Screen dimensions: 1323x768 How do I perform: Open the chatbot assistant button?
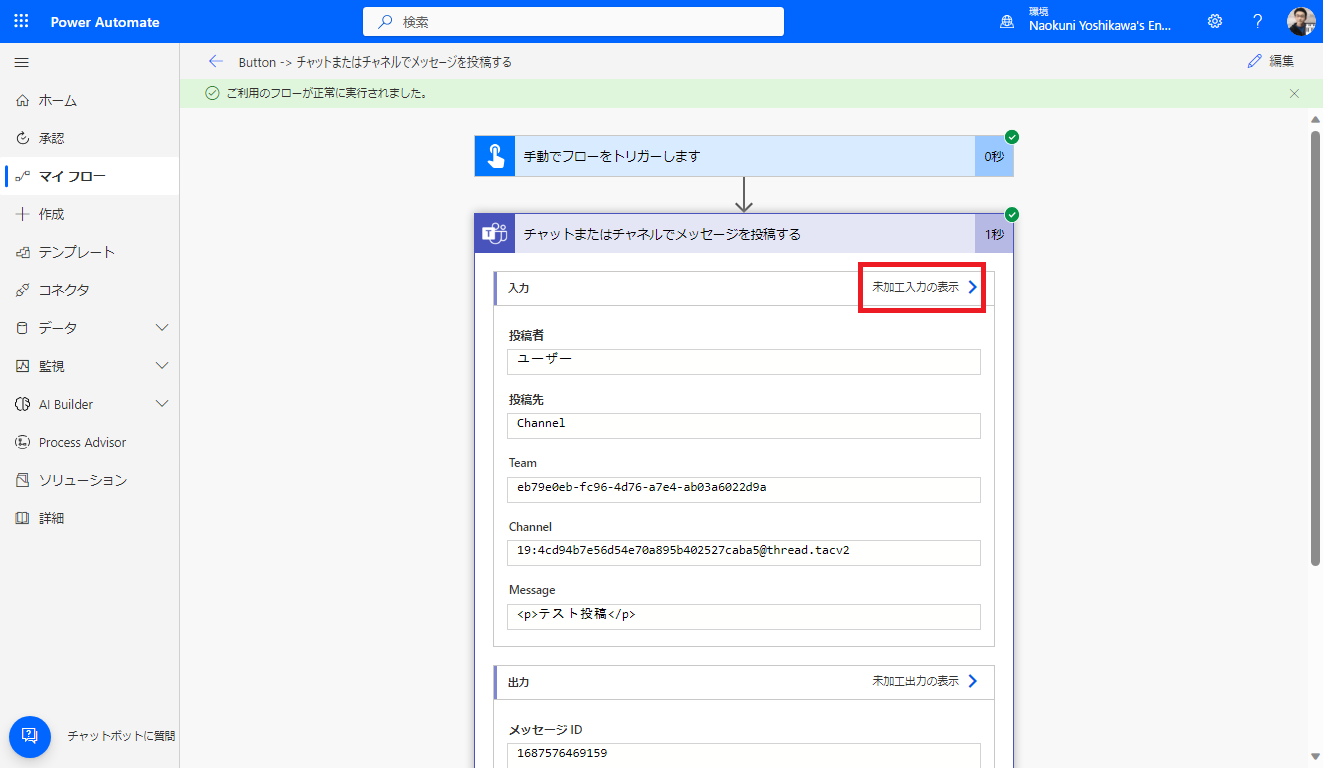[29, 736]
